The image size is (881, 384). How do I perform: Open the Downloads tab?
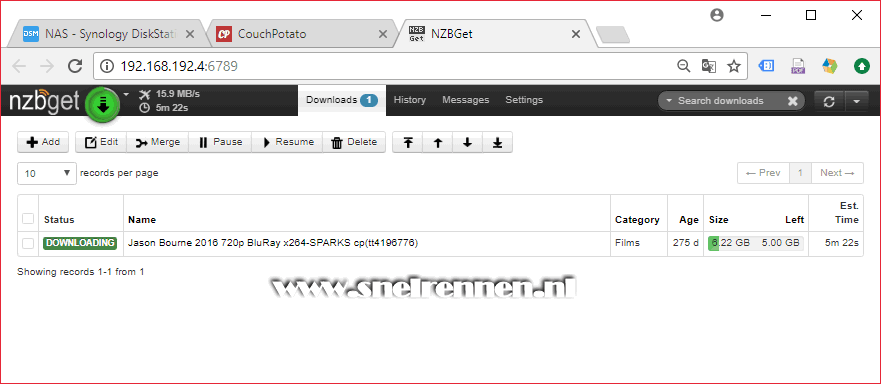click(342, 100)
